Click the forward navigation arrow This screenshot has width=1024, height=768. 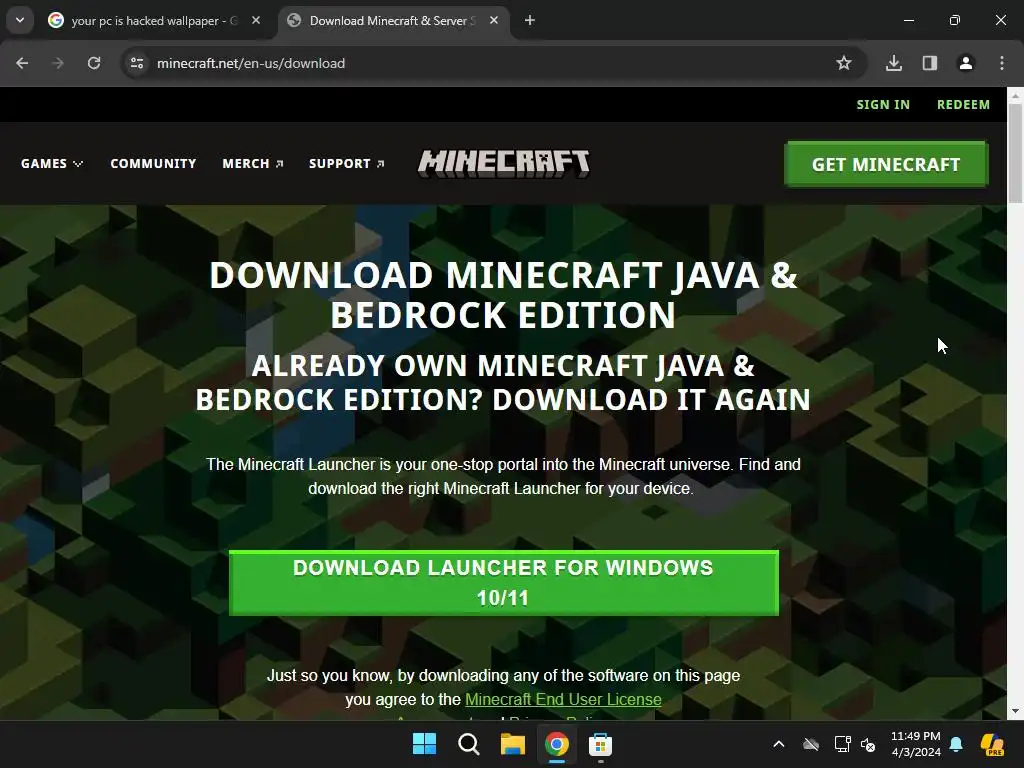click(58, 63)
